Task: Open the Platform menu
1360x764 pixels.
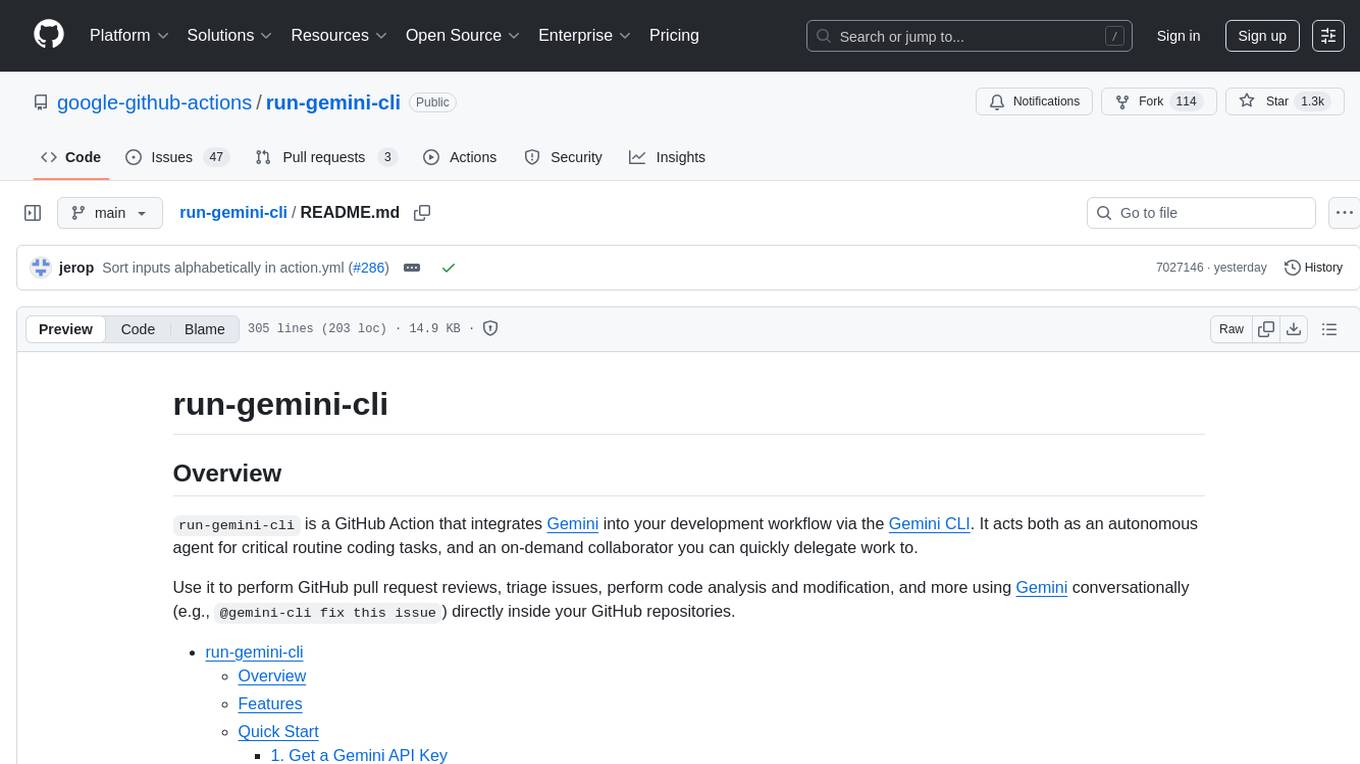Action: 129,35
